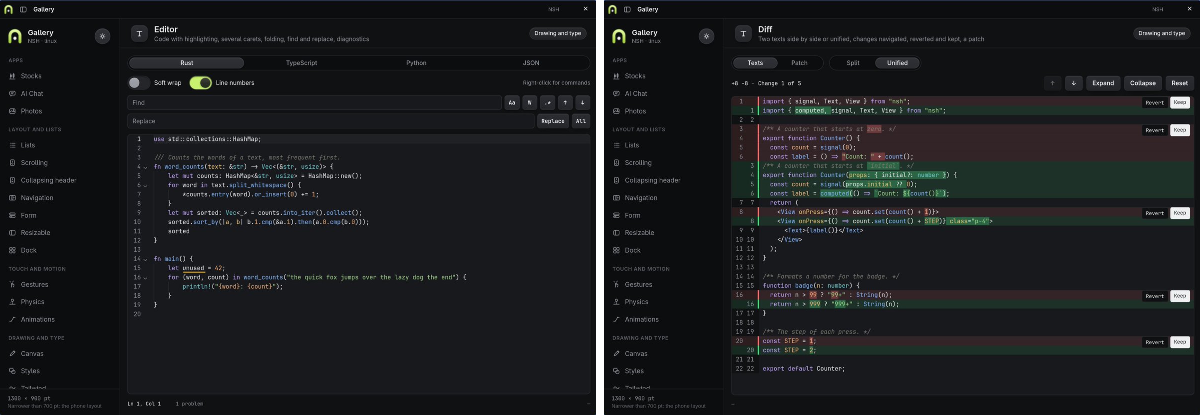1200x415 pixels.
Task: Click the Gallery logo in Editor window sidebar
Action: click(x=15, y=35)
